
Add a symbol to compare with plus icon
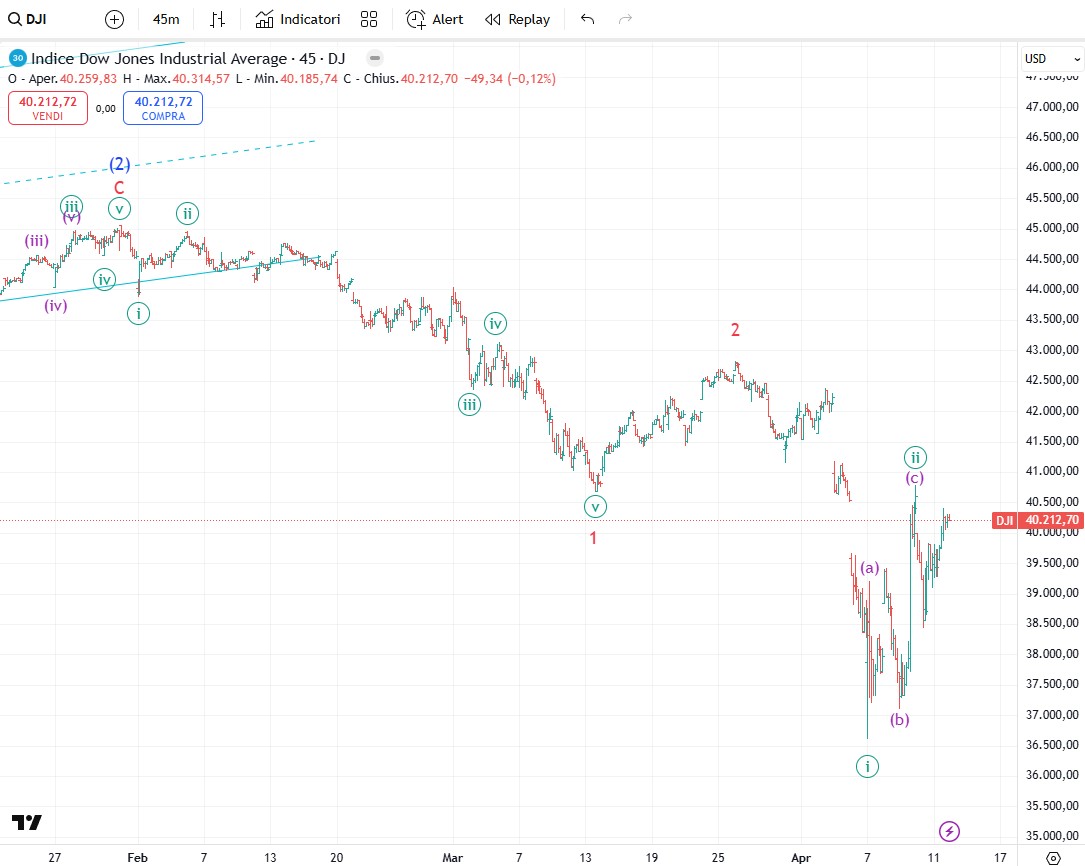coord(114,19)
